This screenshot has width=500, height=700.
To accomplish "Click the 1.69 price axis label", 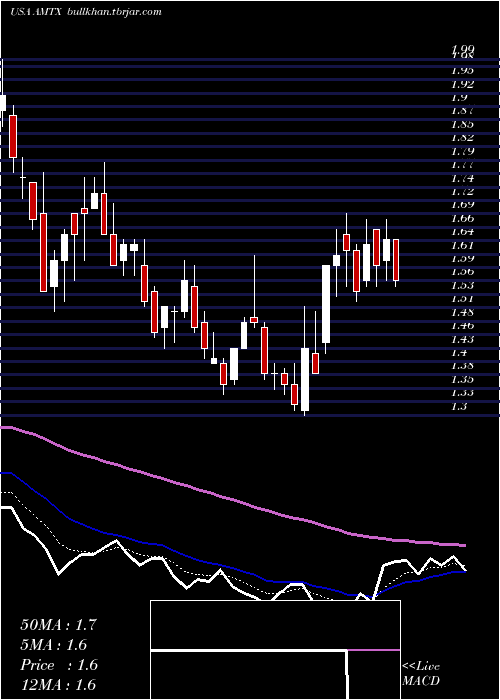I will point(462,205).
